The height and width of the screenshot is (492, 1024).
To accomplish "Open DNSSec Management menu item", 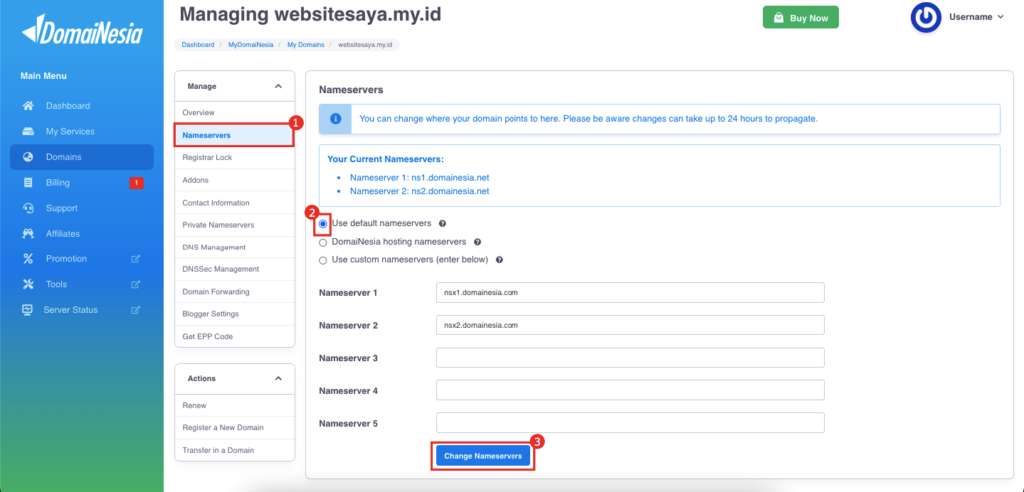I will click(x=234, y=269).
